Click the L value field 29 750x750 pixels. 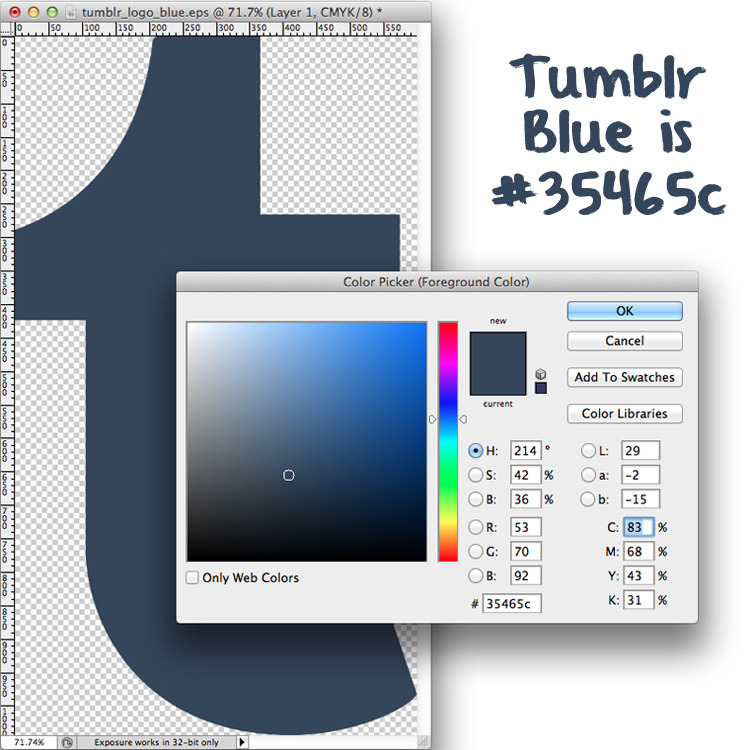[640, 451]
